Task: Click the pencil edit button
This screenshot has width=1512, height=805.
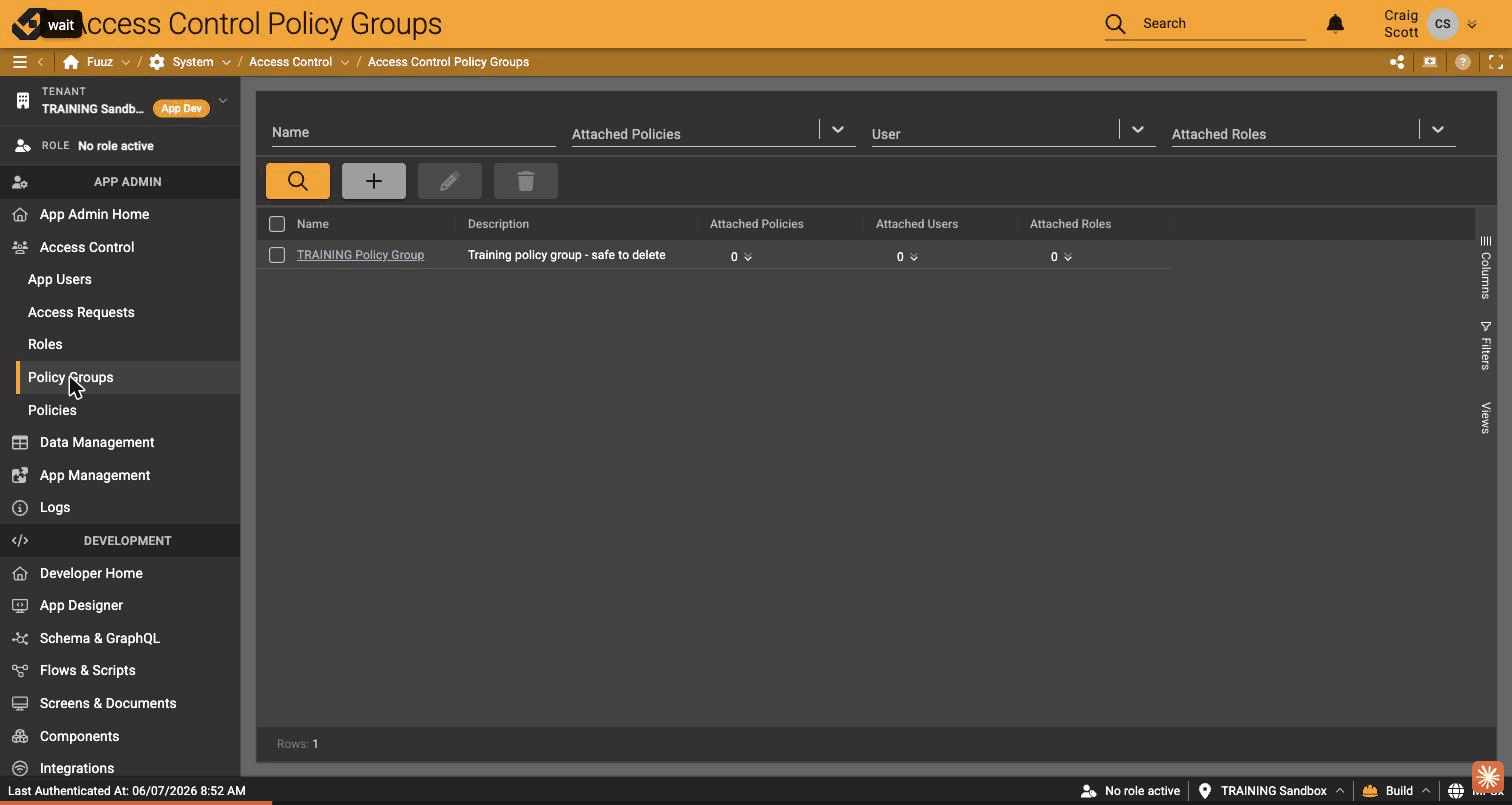Action: point(450,181)
